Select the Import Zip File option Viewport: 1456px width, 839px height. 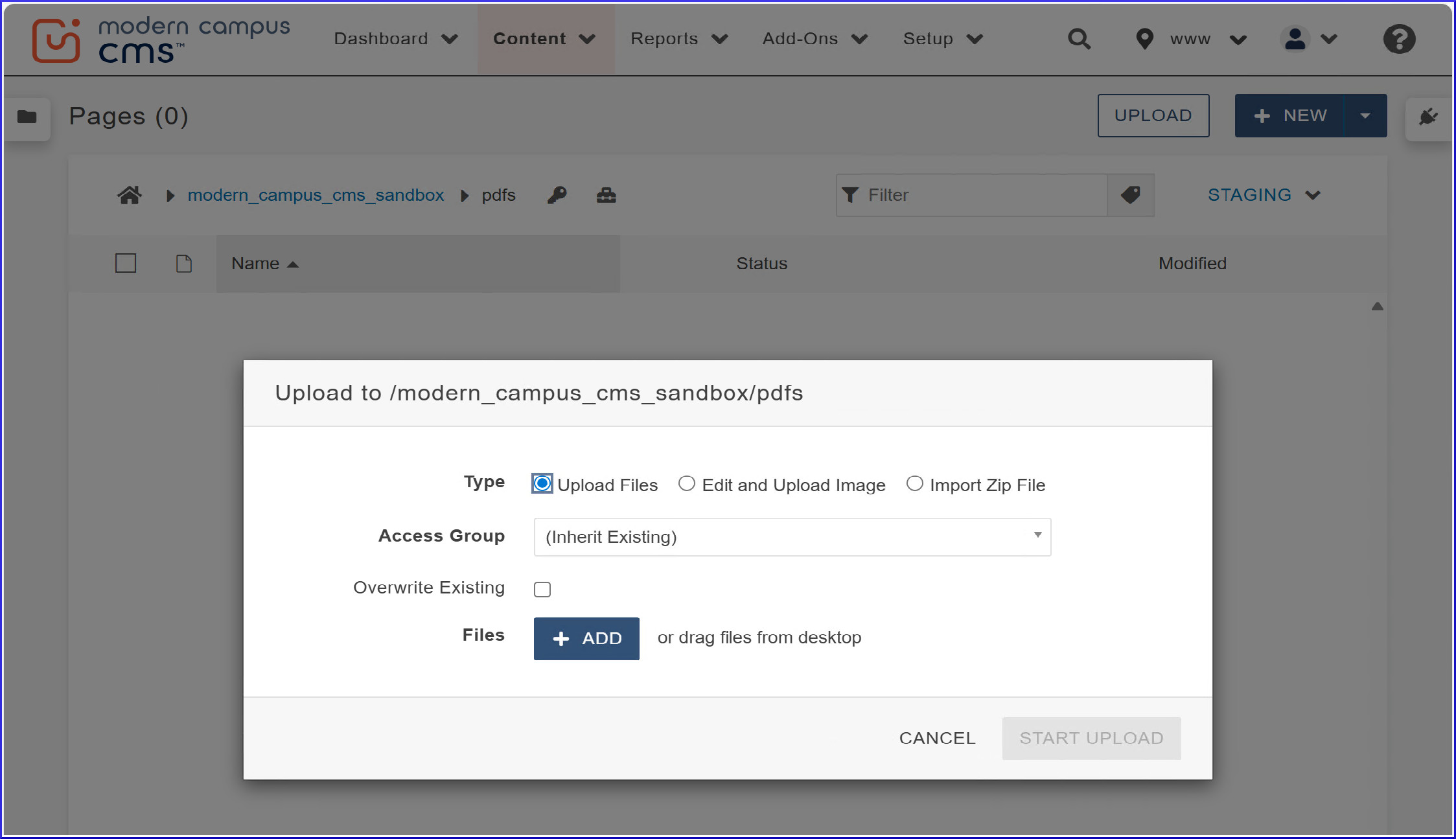[x=914, y=483]
